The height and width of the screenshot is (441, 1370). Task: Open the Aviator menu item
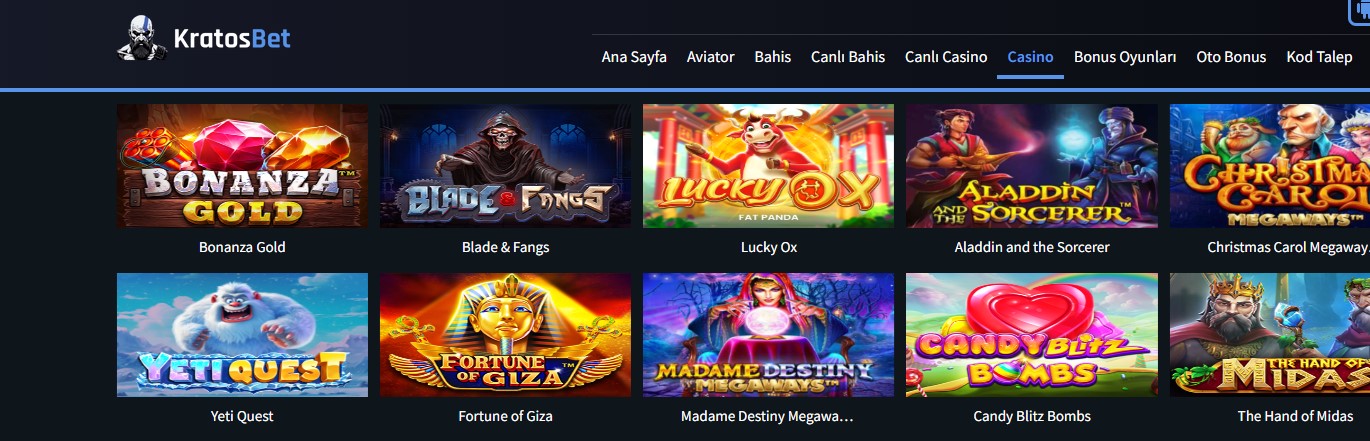click(710, 57)
